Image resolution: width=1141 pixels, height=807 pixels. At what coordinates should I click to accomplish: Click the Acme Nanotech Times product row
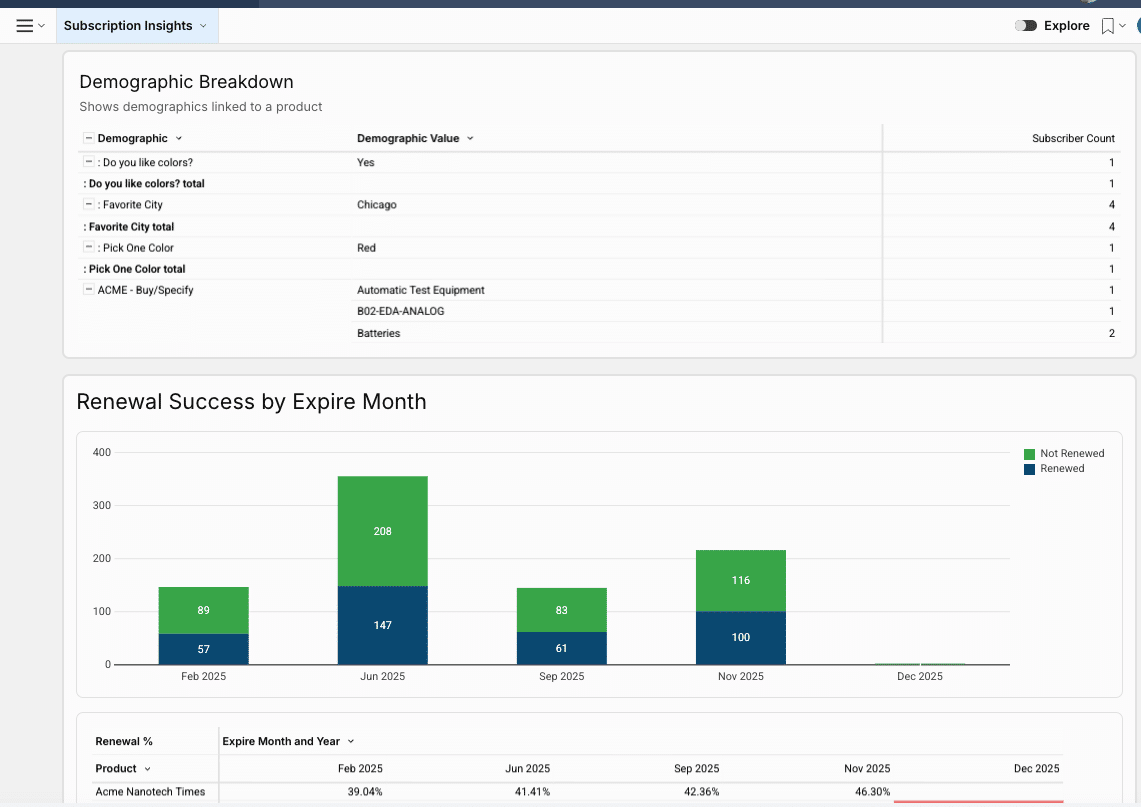click(150, 792)
